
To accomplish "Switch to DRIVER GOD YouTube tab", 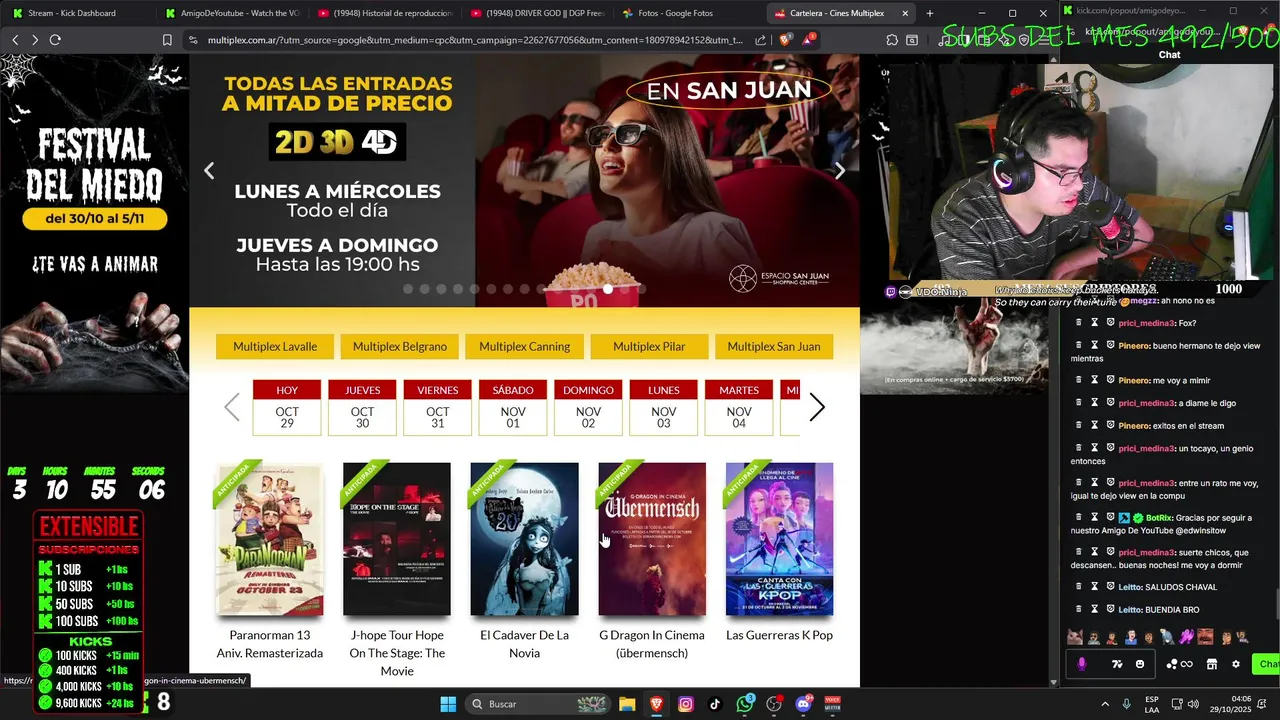I will (x=536, y=13).
